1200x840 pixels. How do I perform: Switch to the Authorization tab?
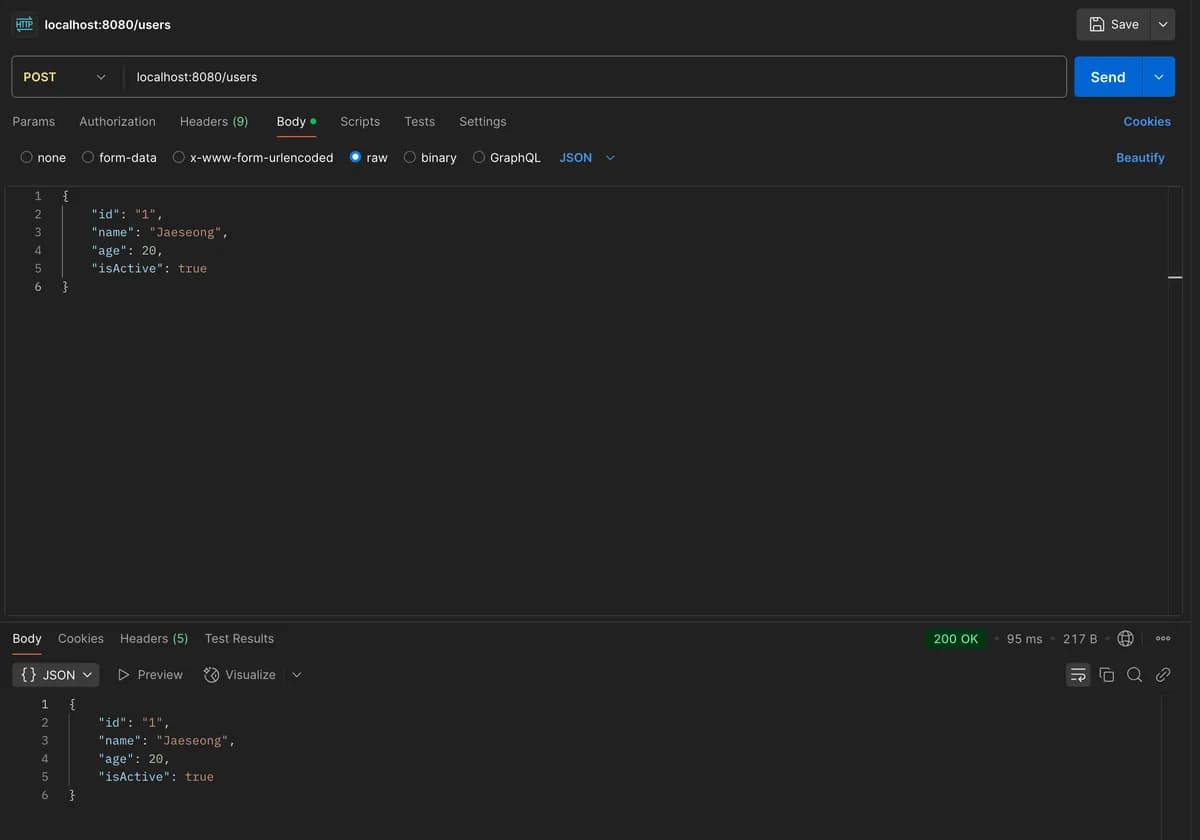(117, 121)
